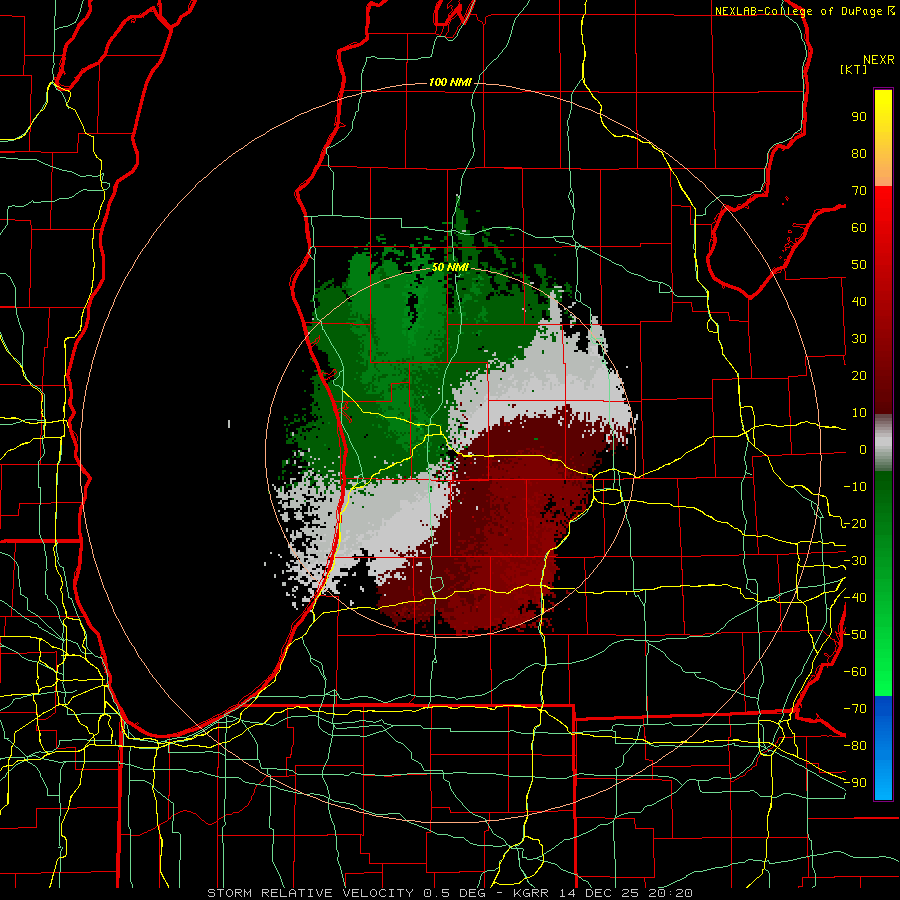The width and height of the screenshot is (900, 900).
Task: Click the STORM RELATIVE VELOCITY product title
Action: pyautogui.click(x=310, y=893)
